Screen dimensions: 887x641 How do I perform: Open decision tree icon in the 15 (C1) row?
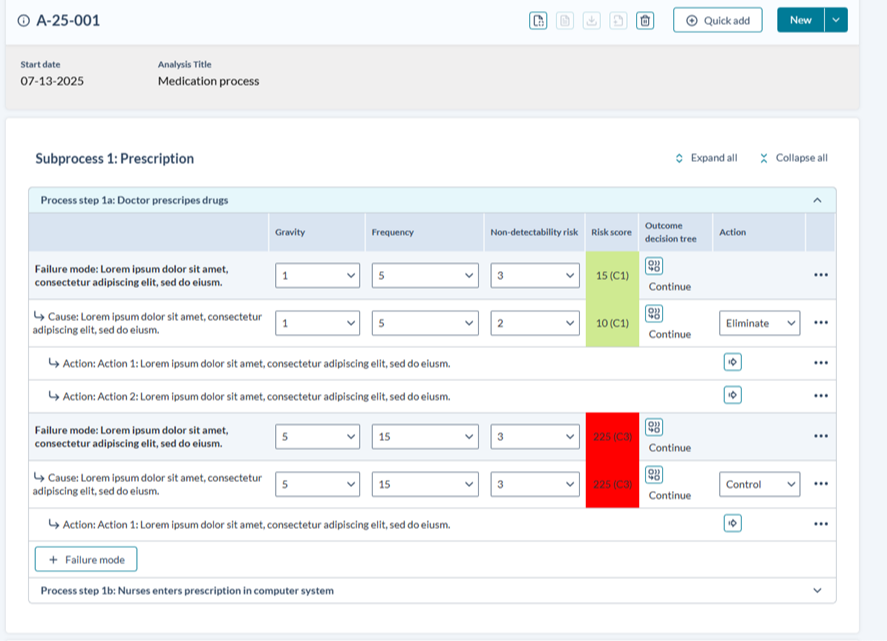point(654,266)
